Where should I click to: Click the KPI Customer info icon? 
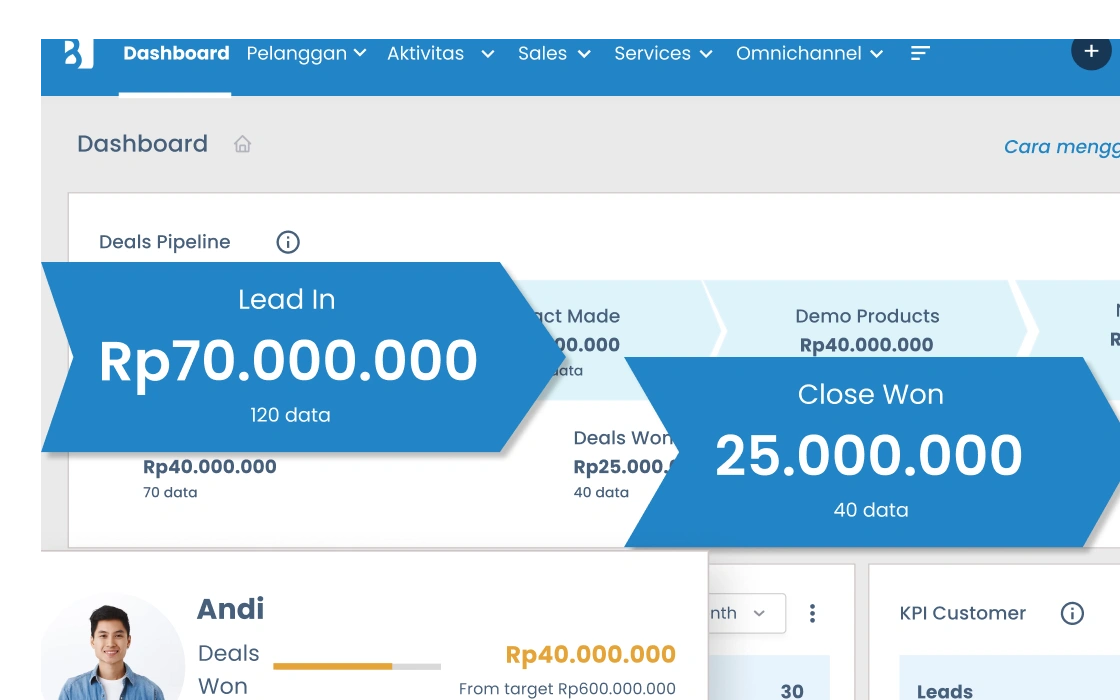(x=1071, y=613)
